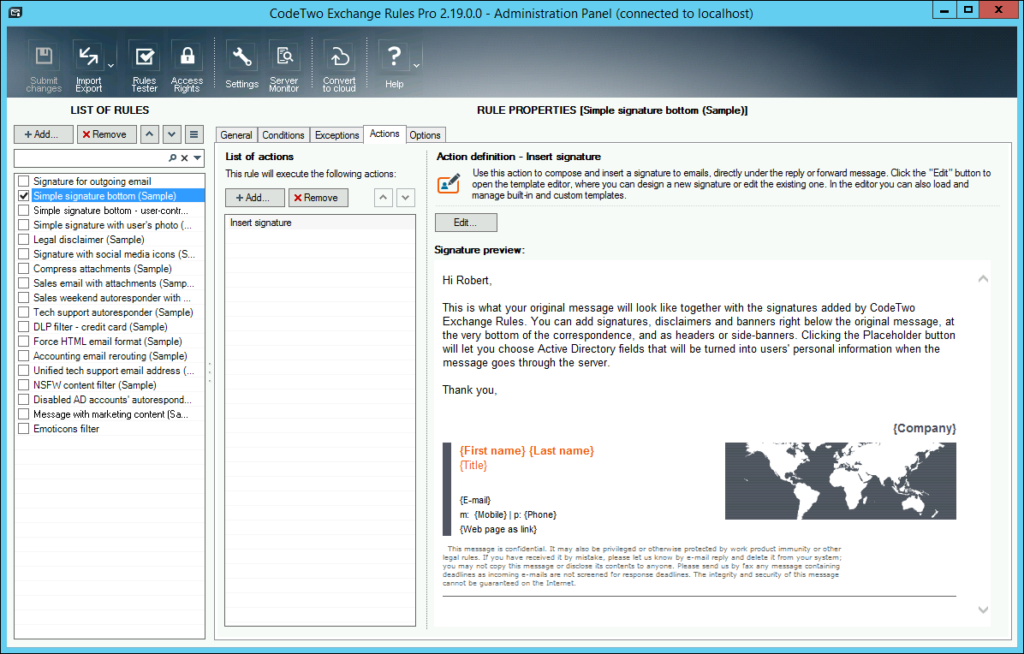
Task: Open Access Rights padlock icon
Action: [x=187, y=66]
